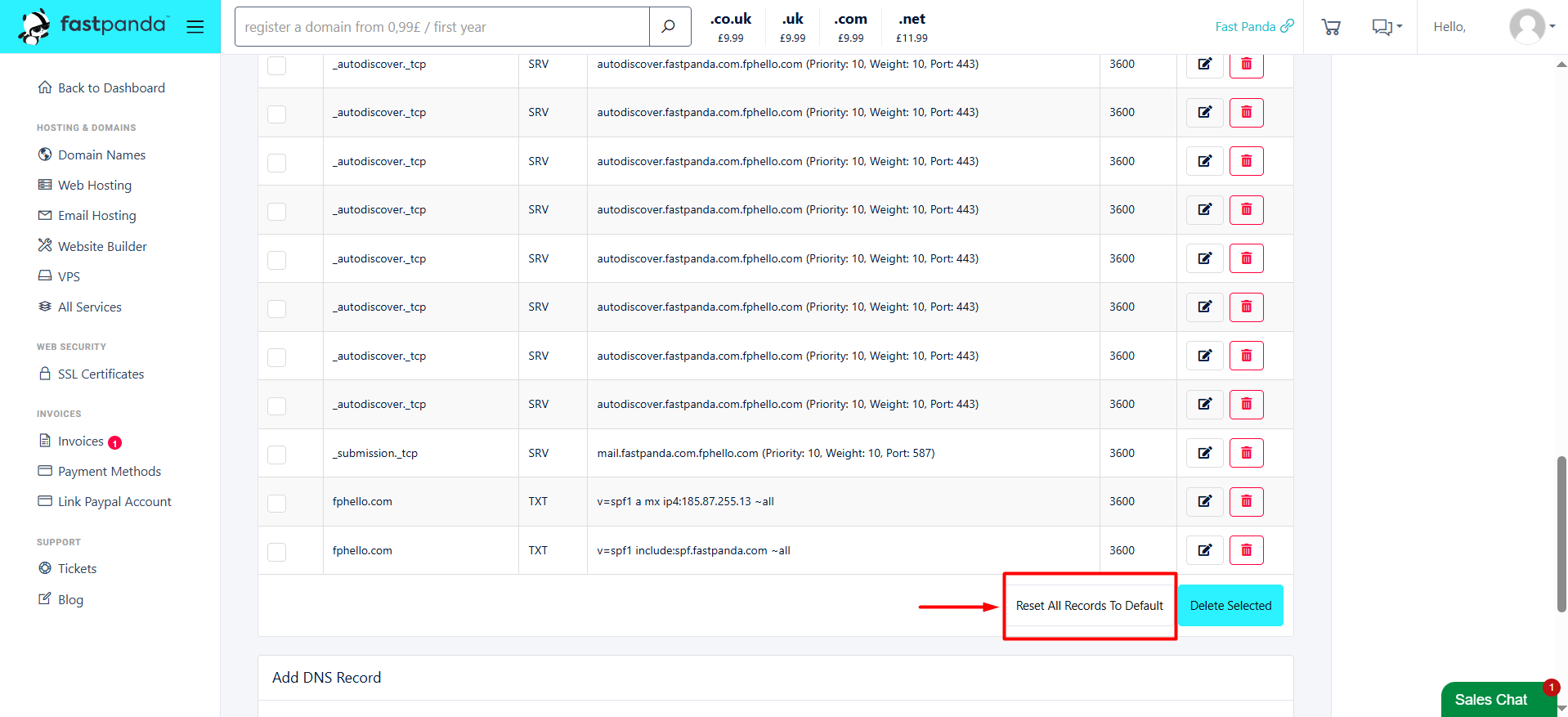Go to Invoices section
Screen dimensions: 1568x717
(x=80, y=441)
